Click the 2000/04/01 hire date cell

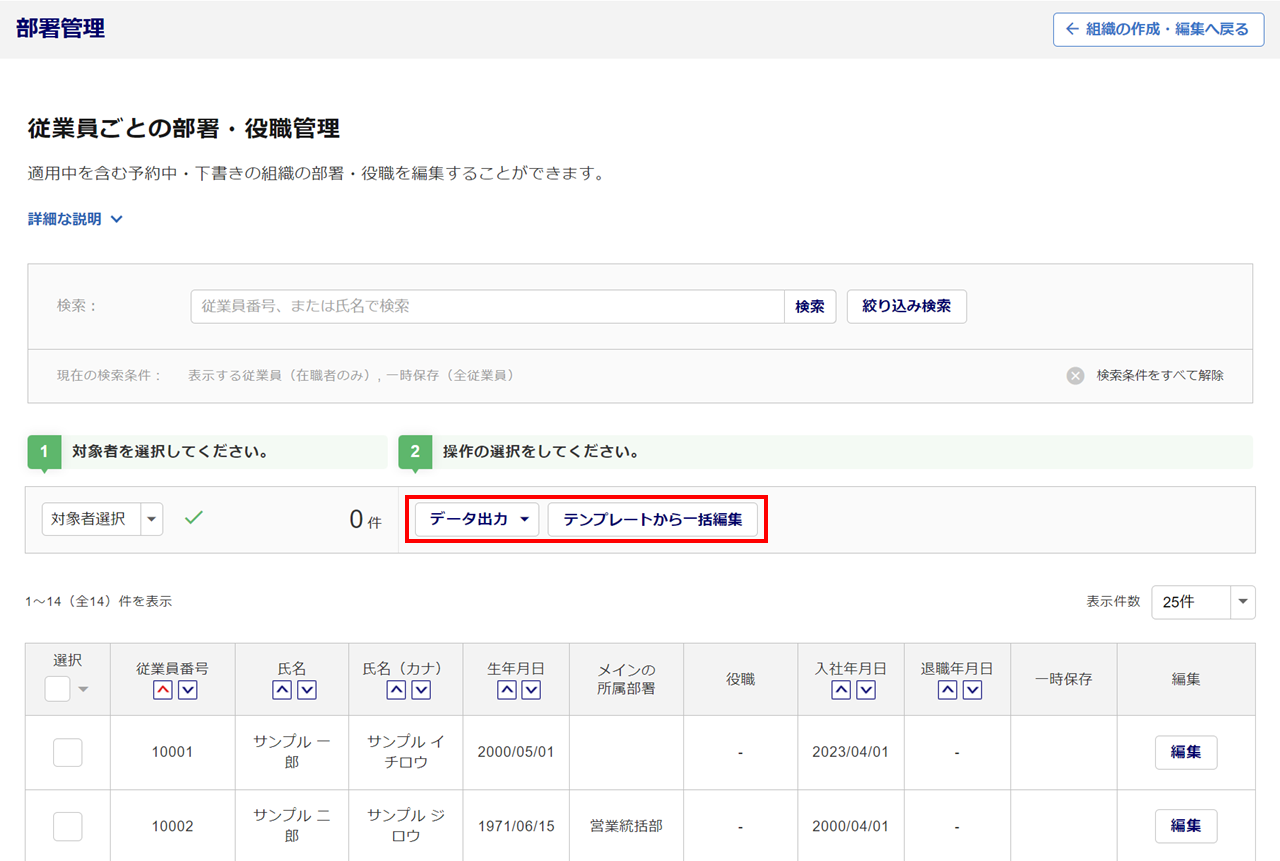pyautogui.click(x=850, y=826)
